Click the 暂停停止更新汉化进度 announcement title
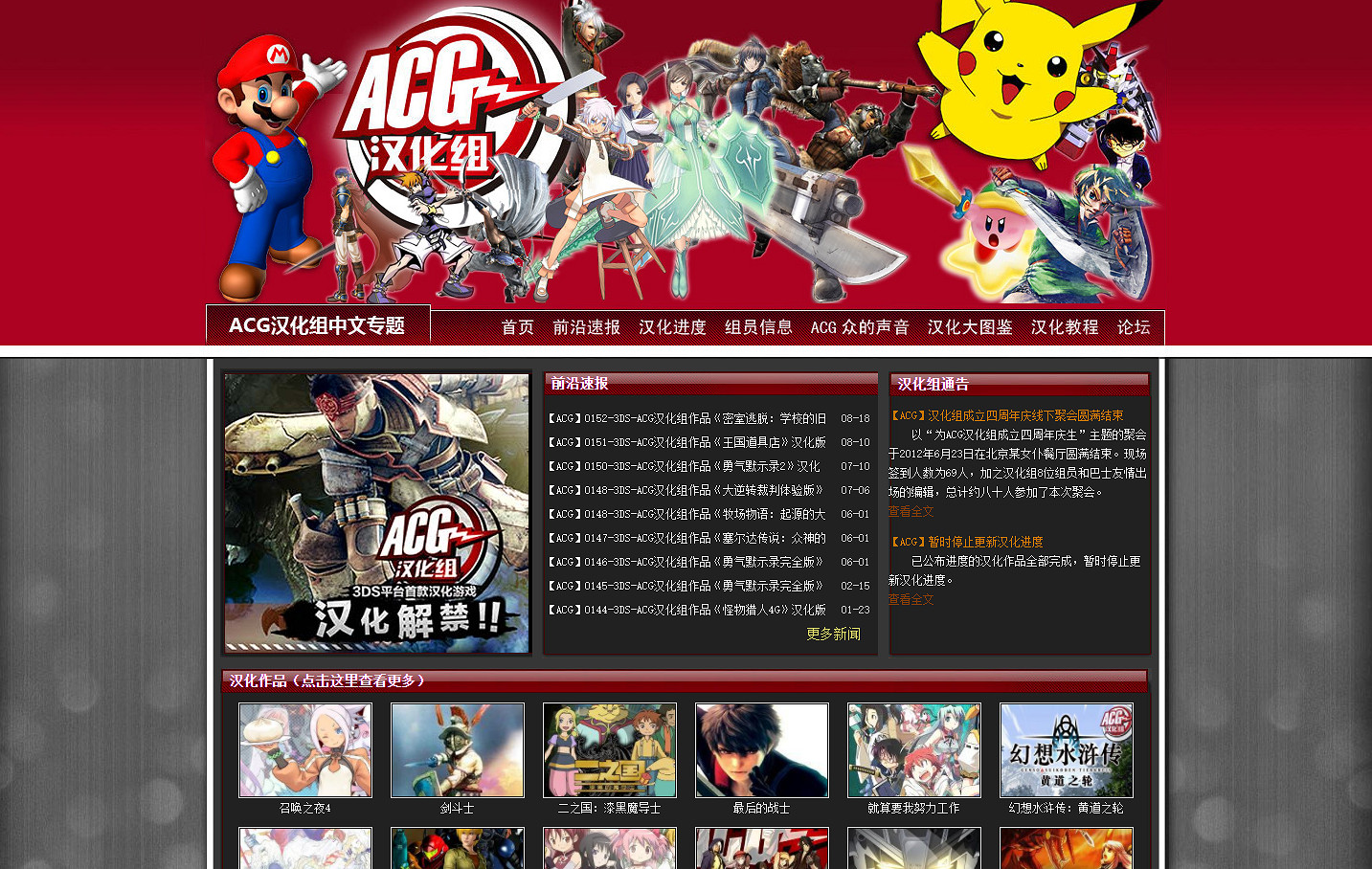 (967, 542)
